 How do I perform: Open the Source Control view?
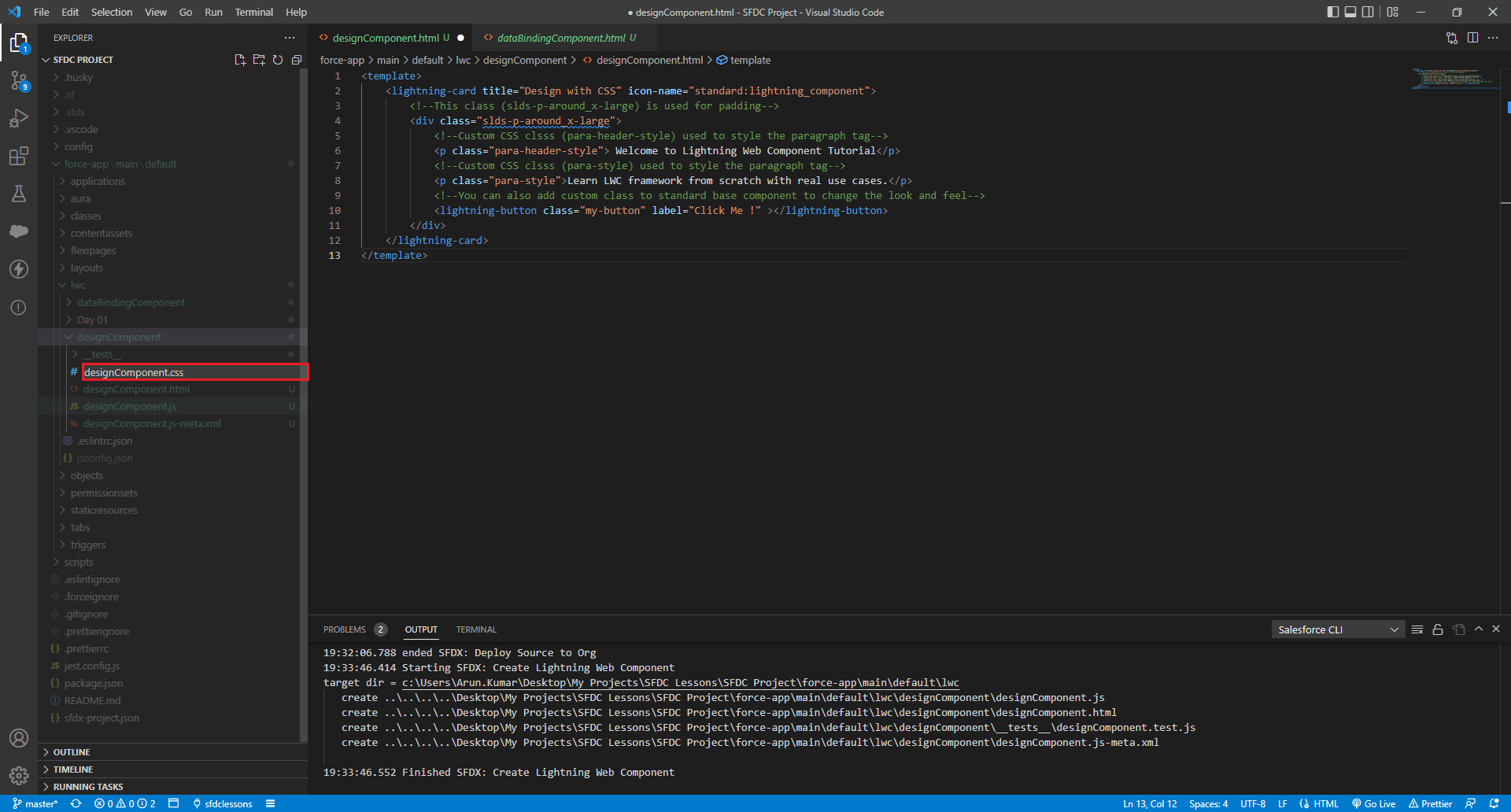pyautogui.click(x=19, y=80)
